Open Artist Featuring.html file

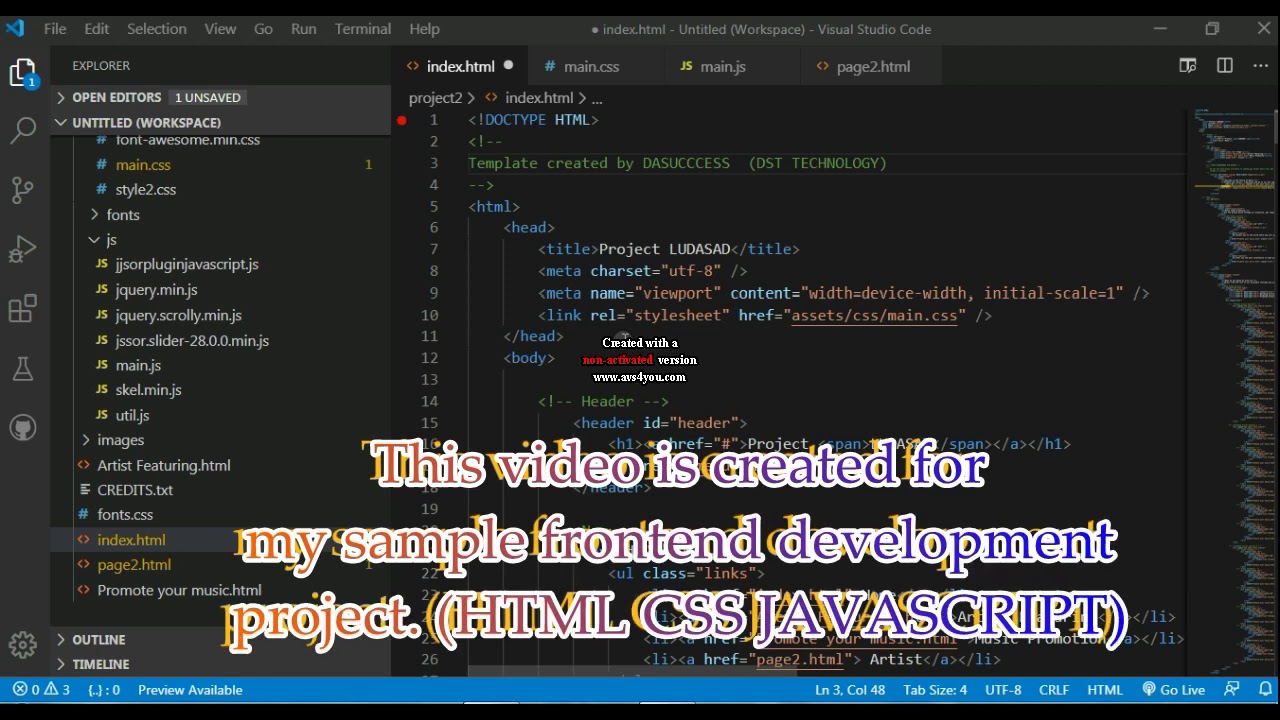point(164,465)
